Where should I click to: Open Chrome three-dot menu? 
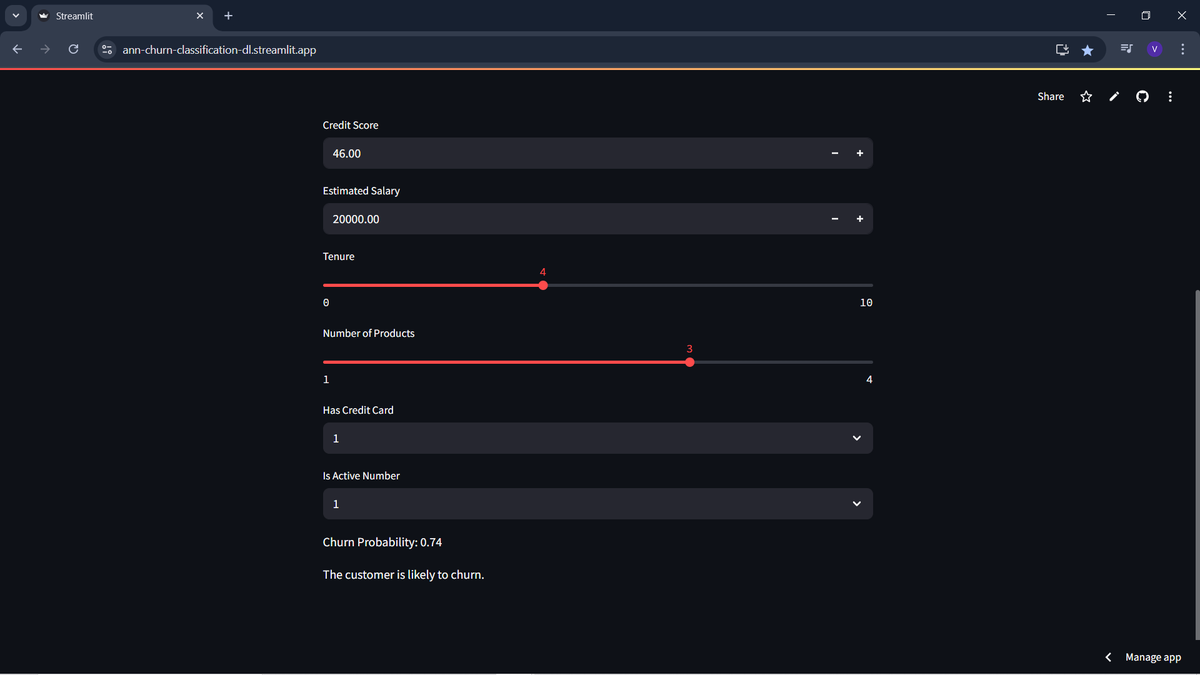pyautogui.click(x=1182, y=49)
